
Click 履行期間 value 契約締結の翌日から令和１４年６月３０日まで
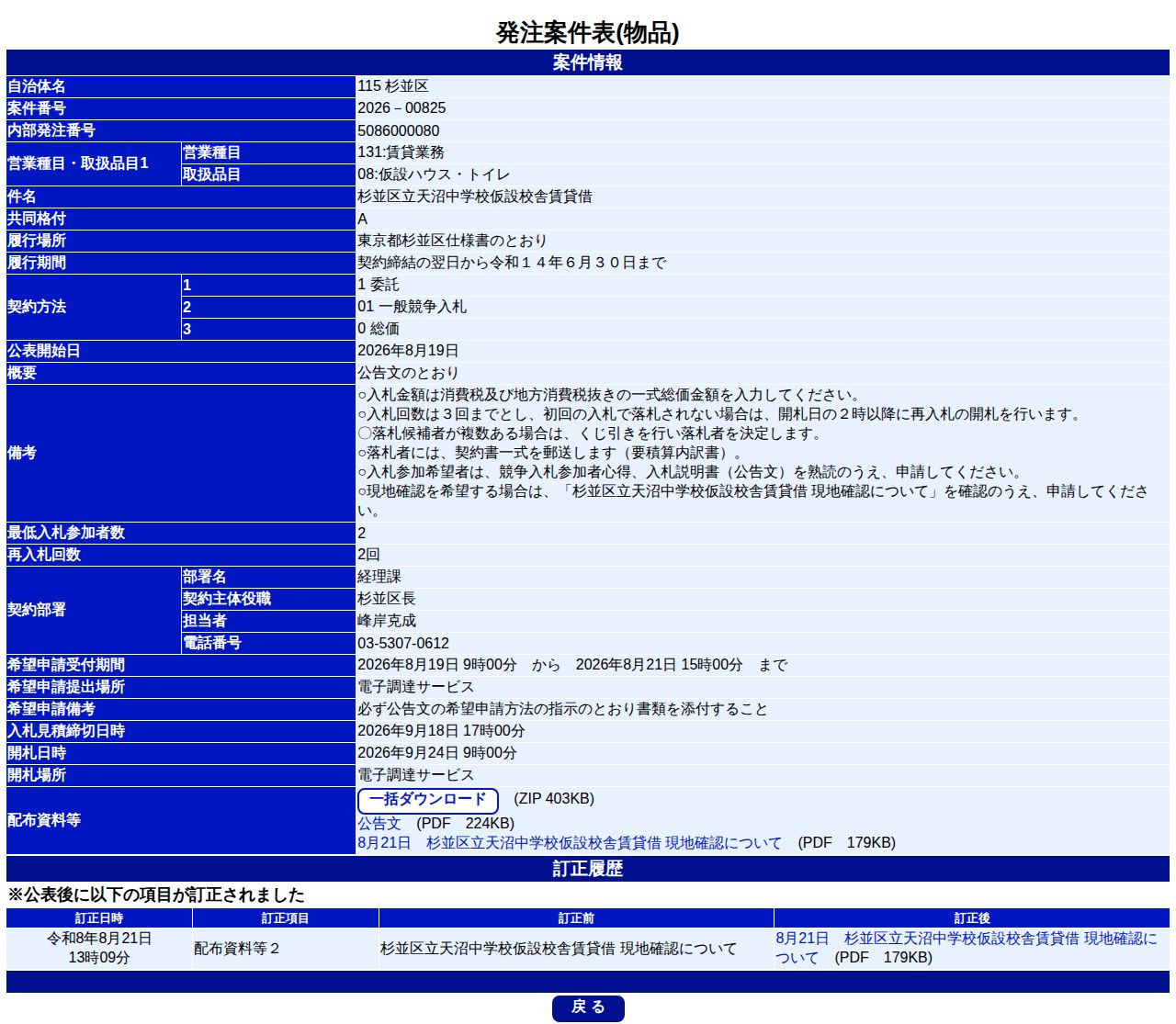coord(512,263)
